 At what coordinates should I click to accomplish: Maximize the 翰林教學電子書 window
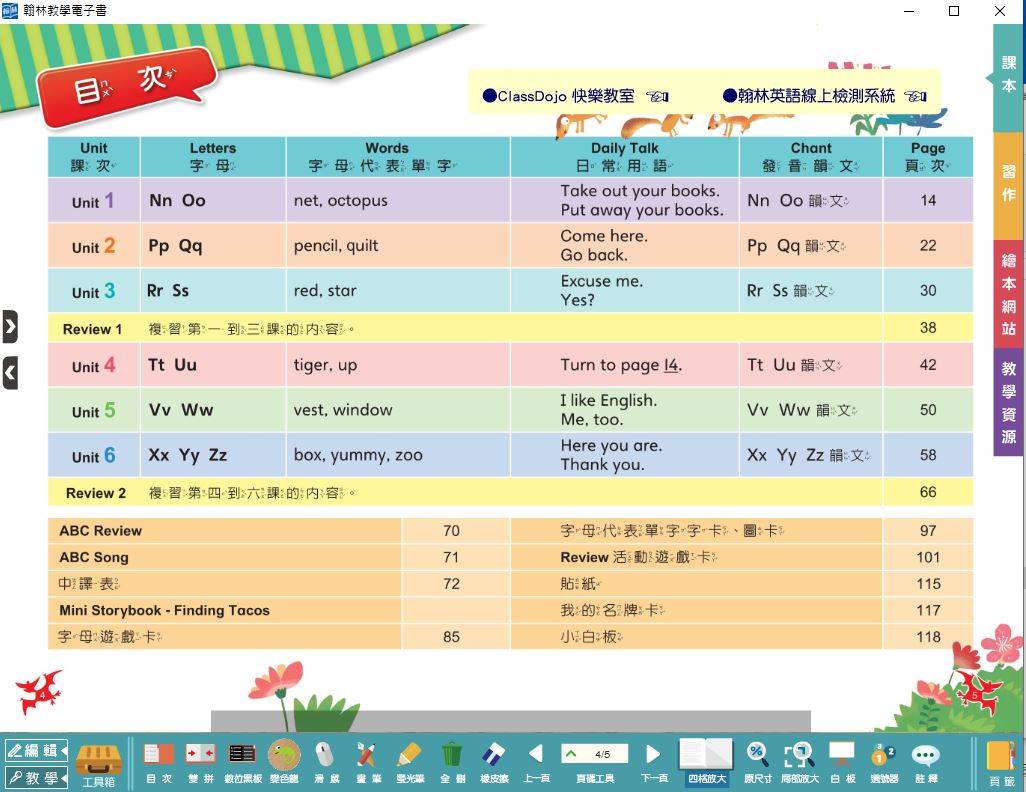[954, 11]
